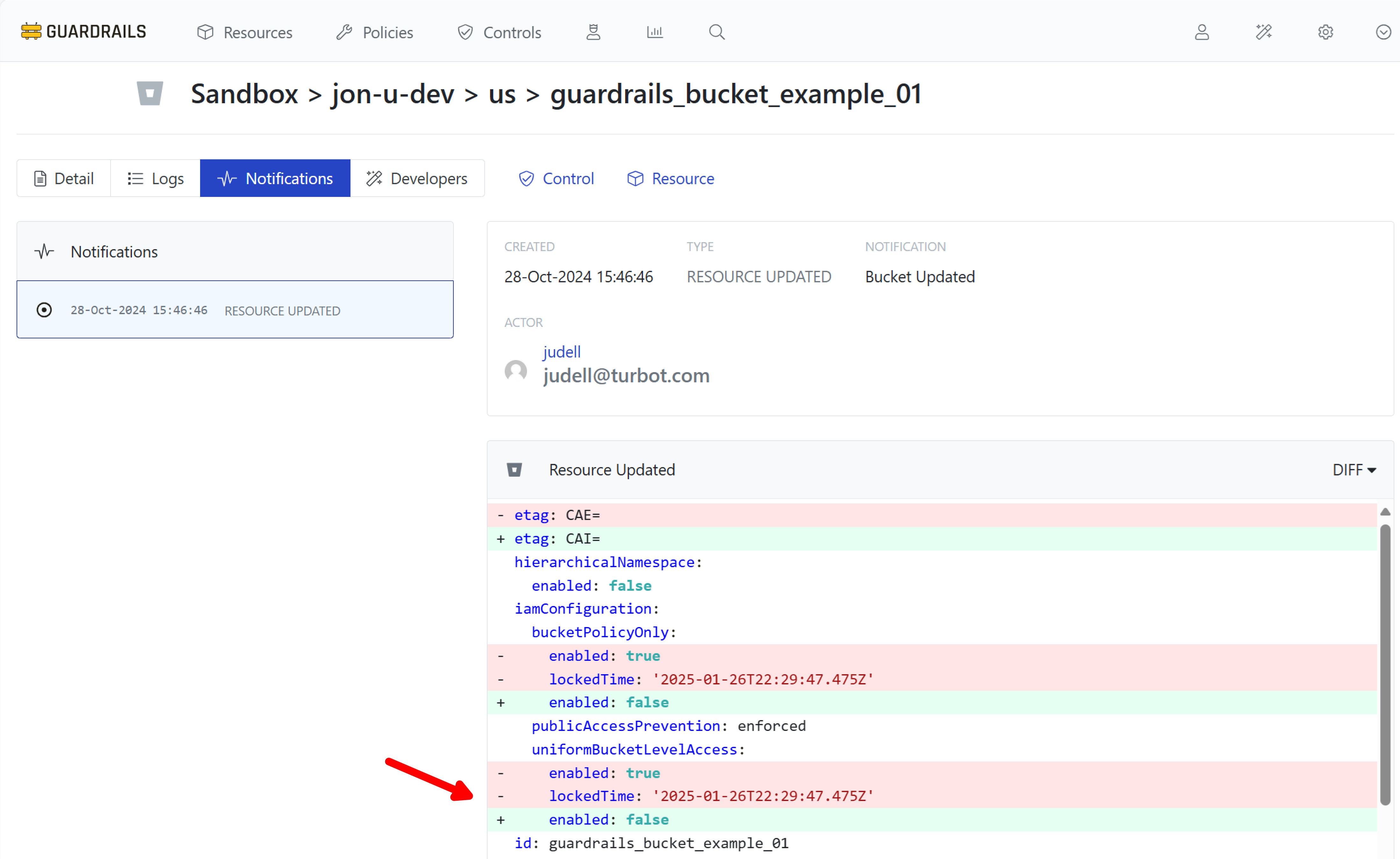Click the search magnifier icon

click(717, 32)
